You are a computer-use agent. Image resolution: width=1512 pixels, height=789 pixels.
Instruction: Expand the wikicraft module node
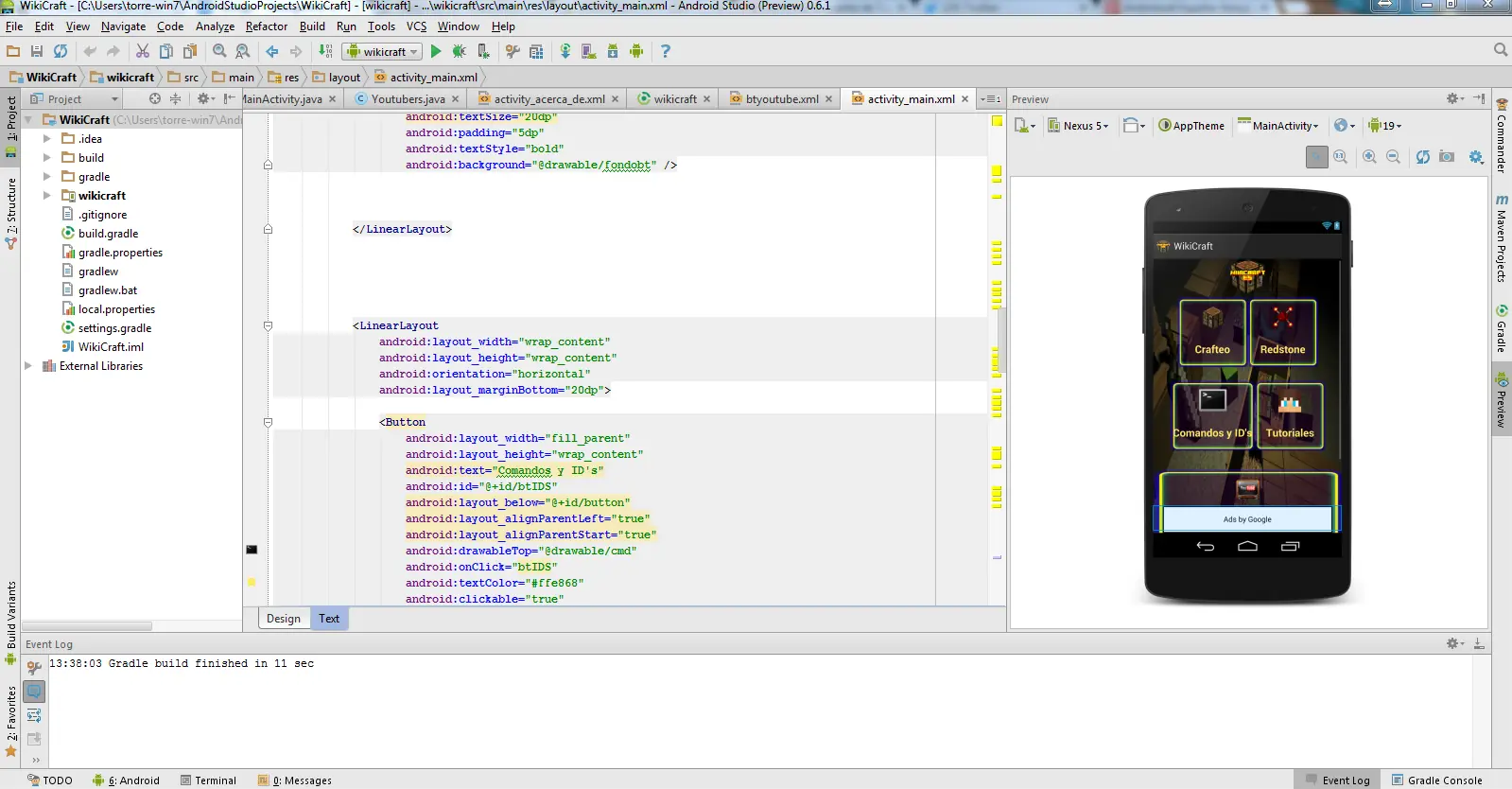(47, 196)
